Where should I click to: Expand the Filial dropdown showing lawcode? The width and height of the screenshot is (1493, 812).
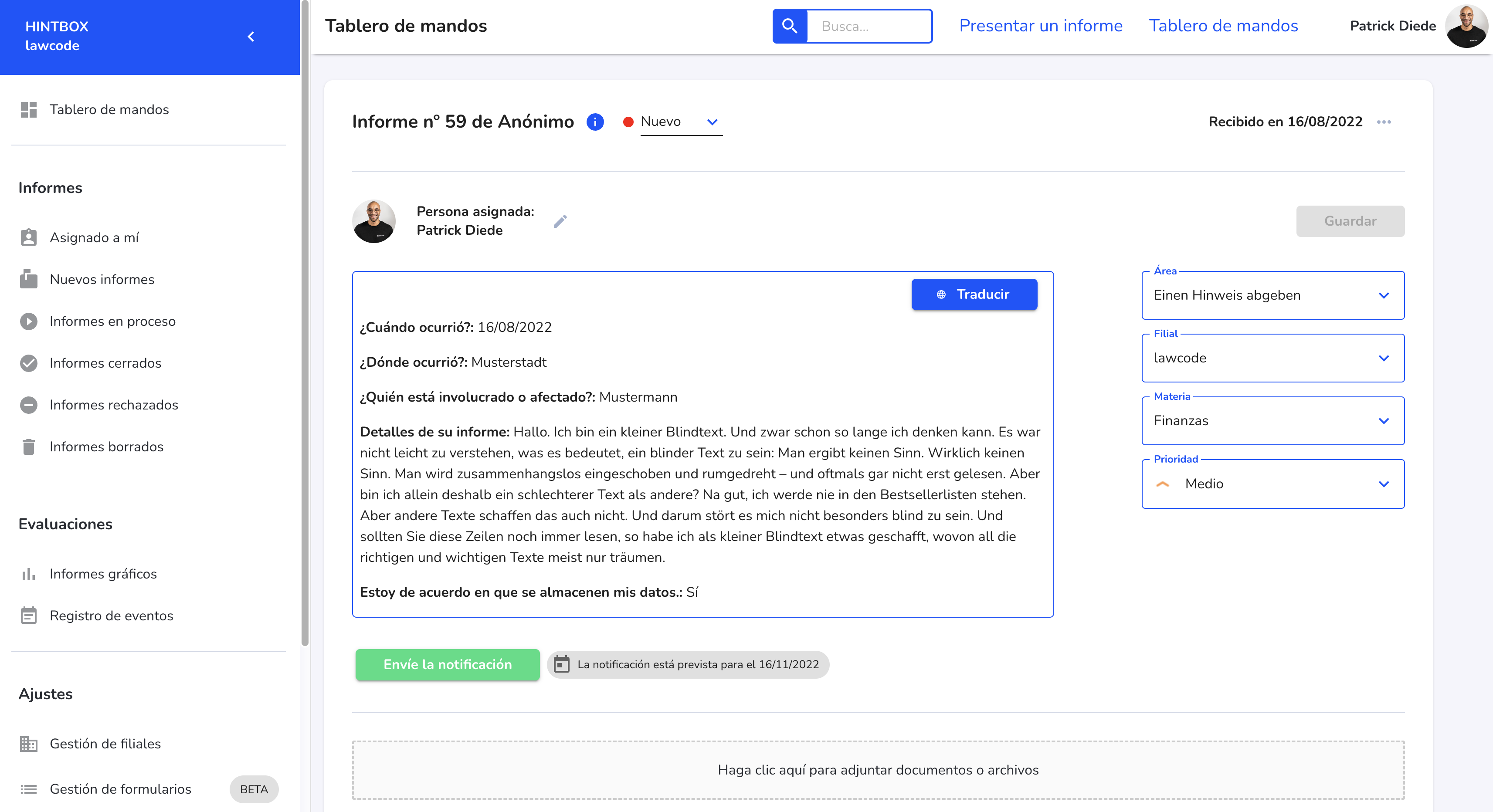coord(1273,358)
